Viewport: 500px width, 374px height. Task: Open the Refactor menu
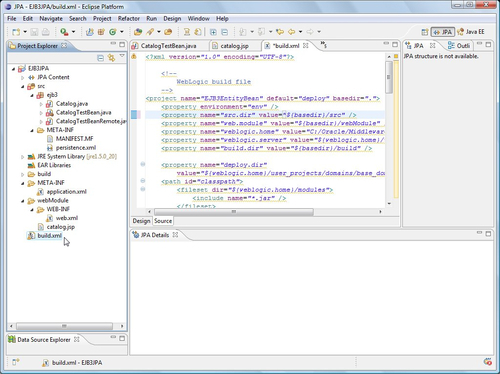(129, 19)
